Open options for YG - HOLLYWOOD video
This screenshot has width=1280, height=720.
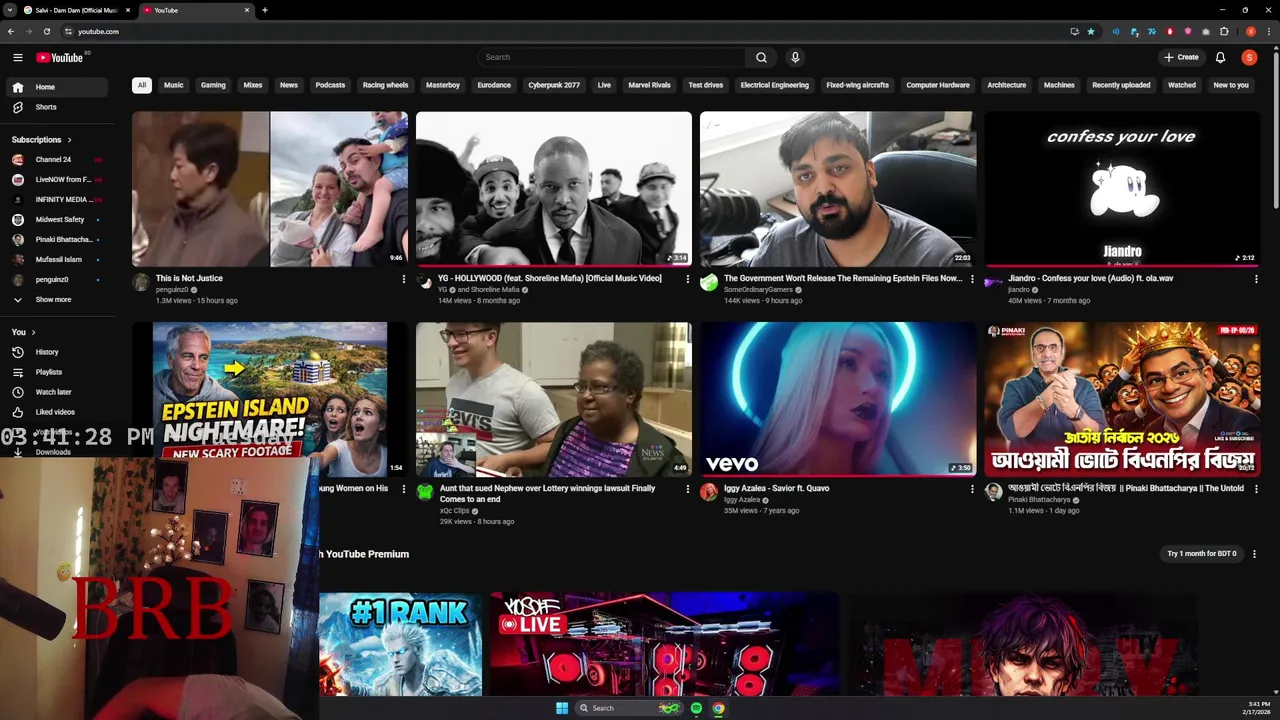click(687, 279)
